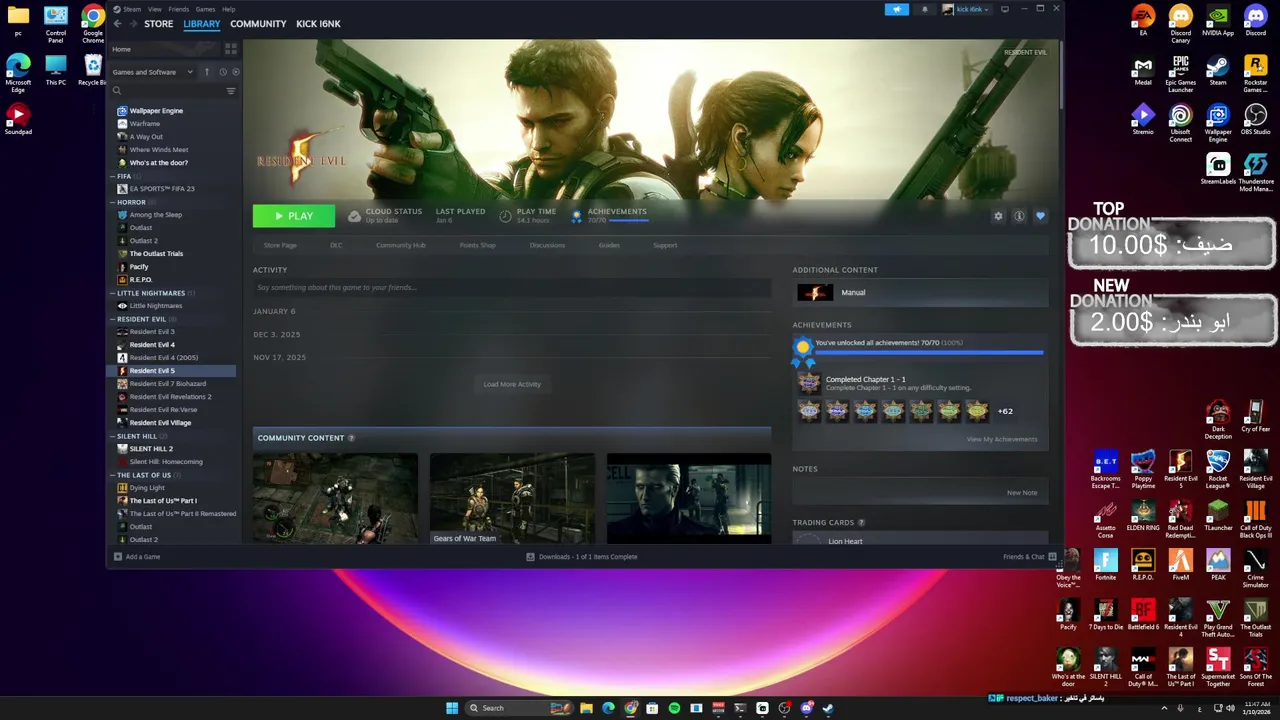
Task: Open game settings gear for Resident Evil 5
Action: coord(998,216)
